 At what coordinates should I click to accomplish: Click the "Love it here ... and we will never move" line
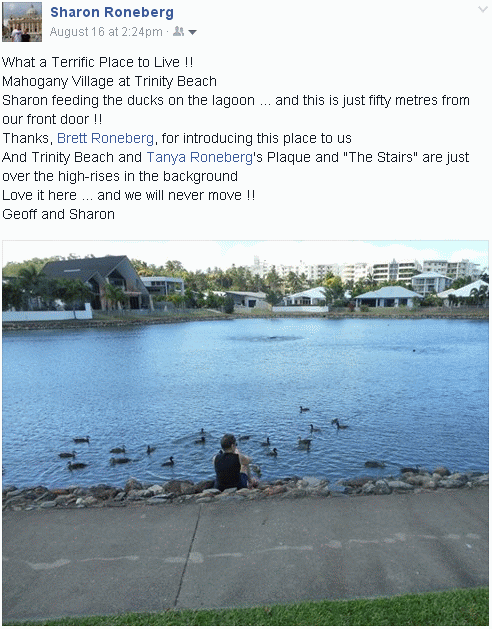pyautogui.click(x=129, y=195)
